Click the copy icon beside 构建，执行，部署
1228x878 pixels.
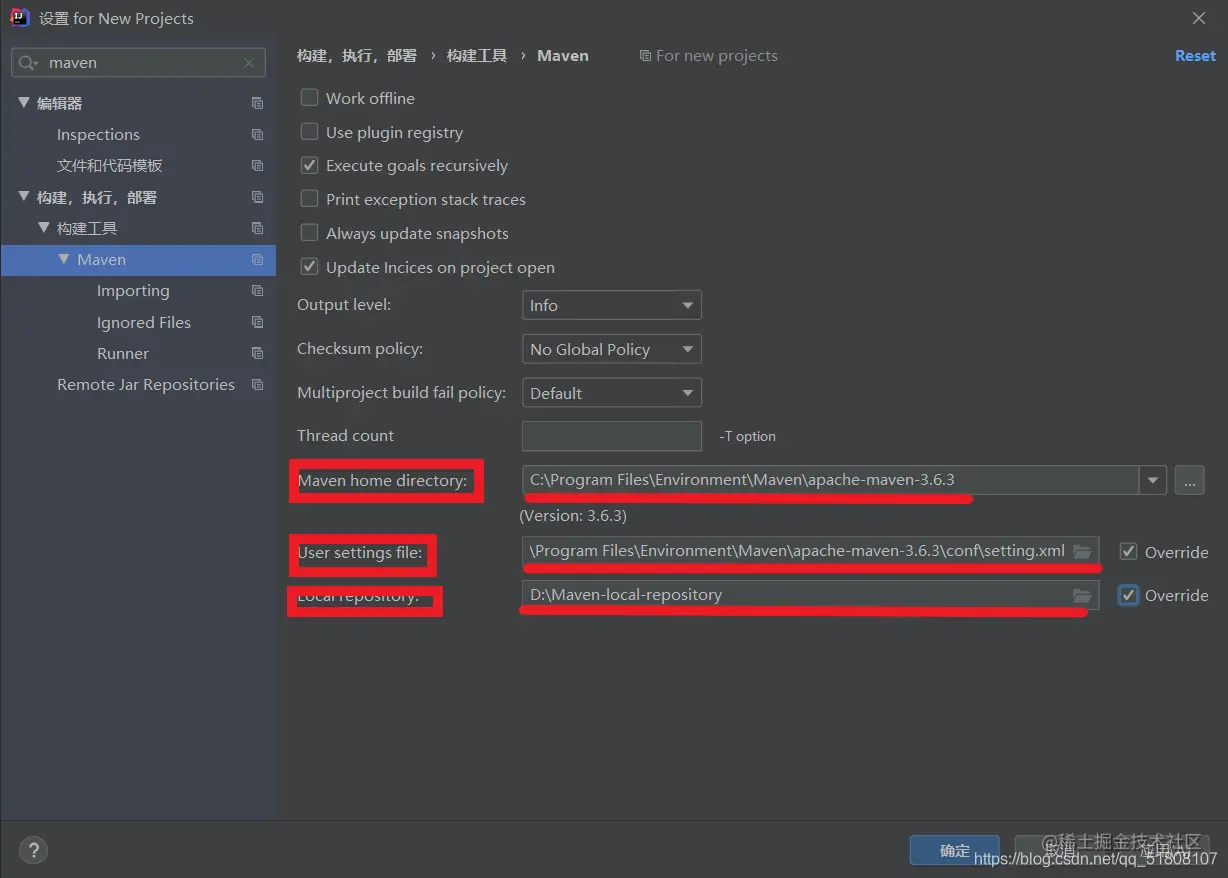[257, 197]
